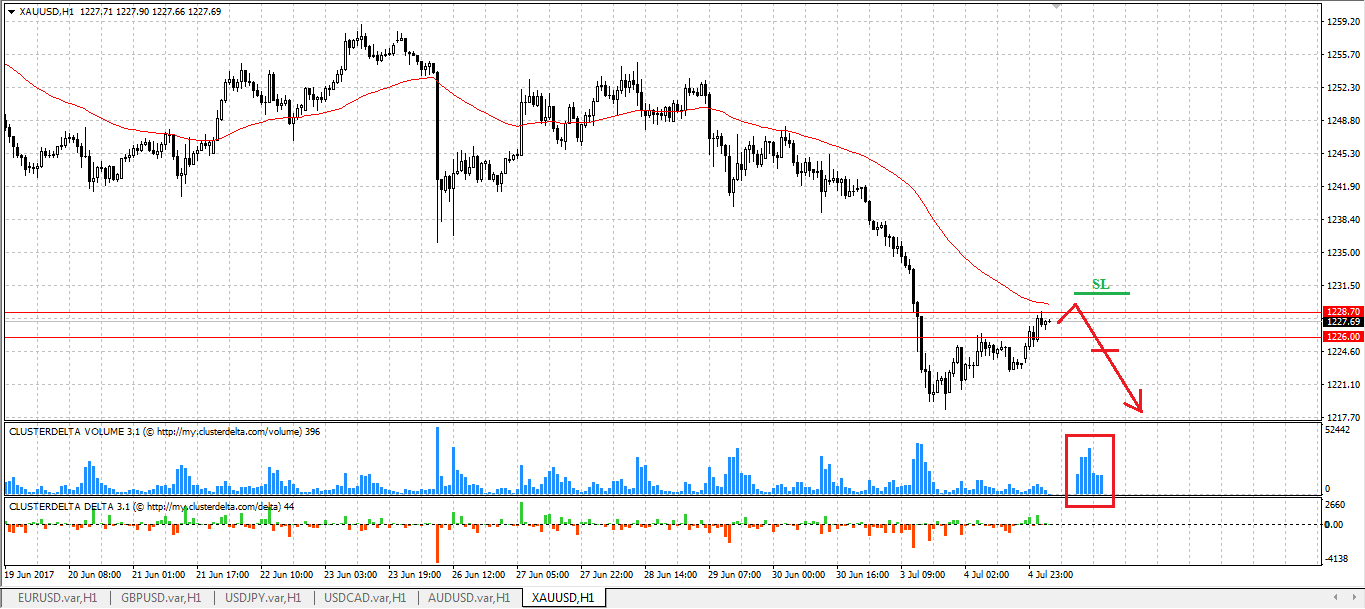Click the arrow before XAUUSD,H1 chart title

pyautogui.click(x=11, y=11)
